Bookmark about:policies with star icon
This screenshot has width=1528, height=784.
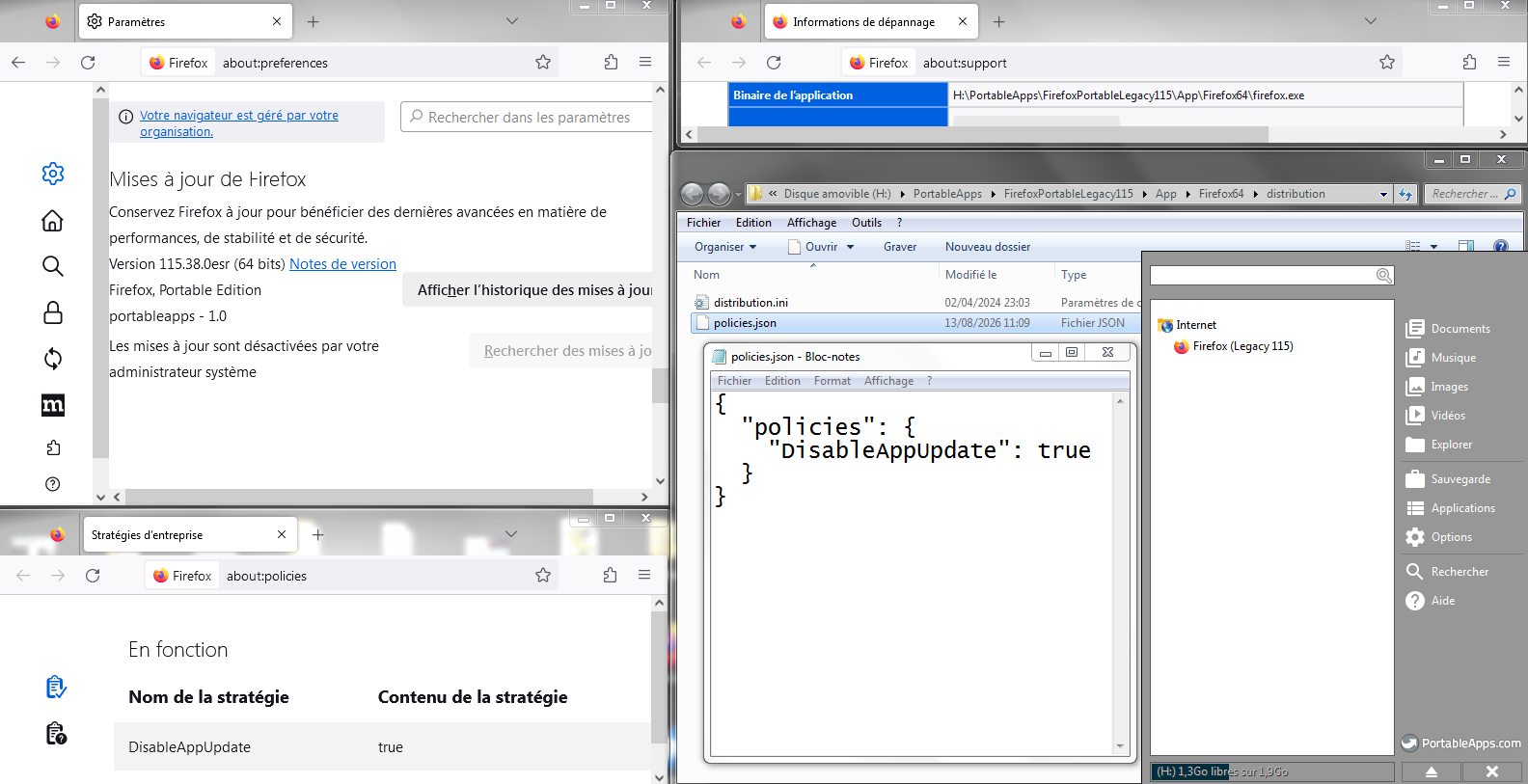543,576
